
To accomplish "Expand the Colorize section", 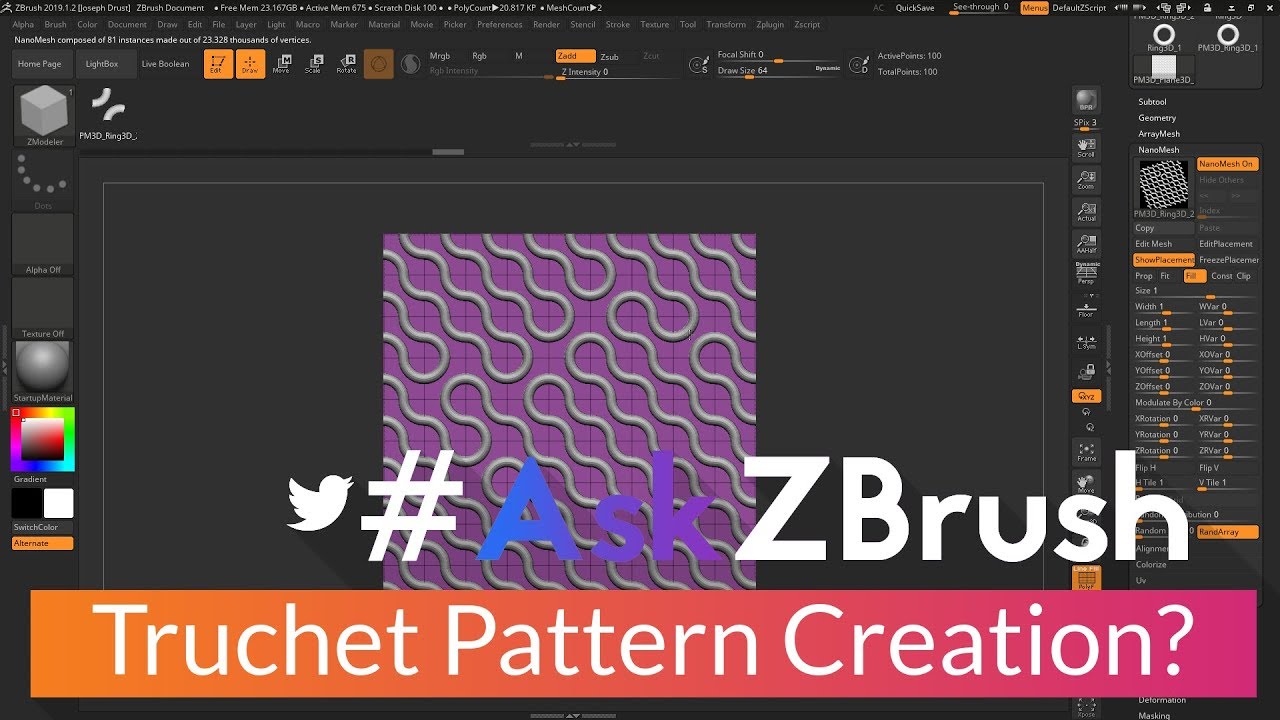I will 1151,565.
